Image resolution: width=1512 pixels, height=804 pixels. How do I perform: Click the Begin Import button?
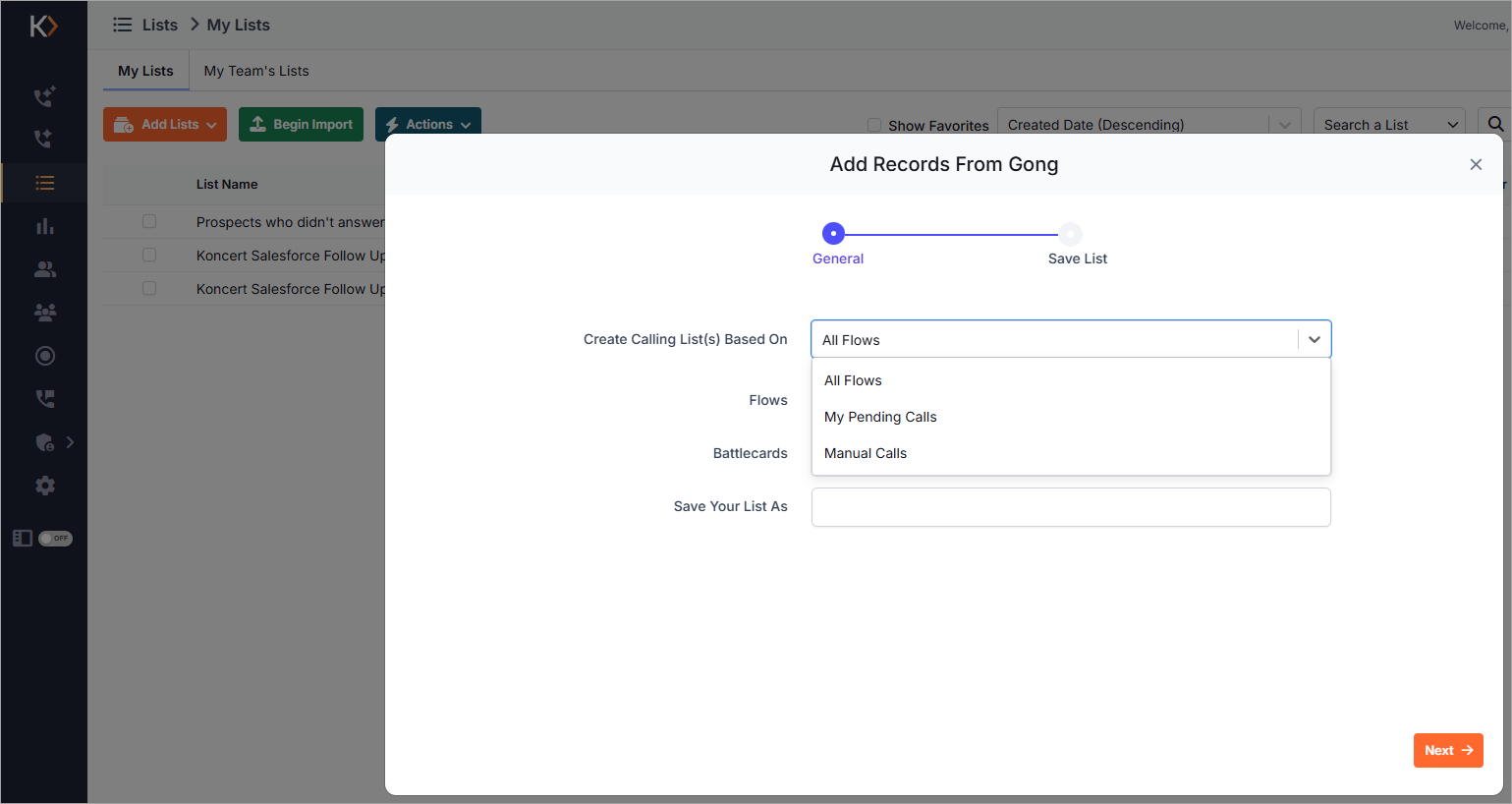coord(301,124)
